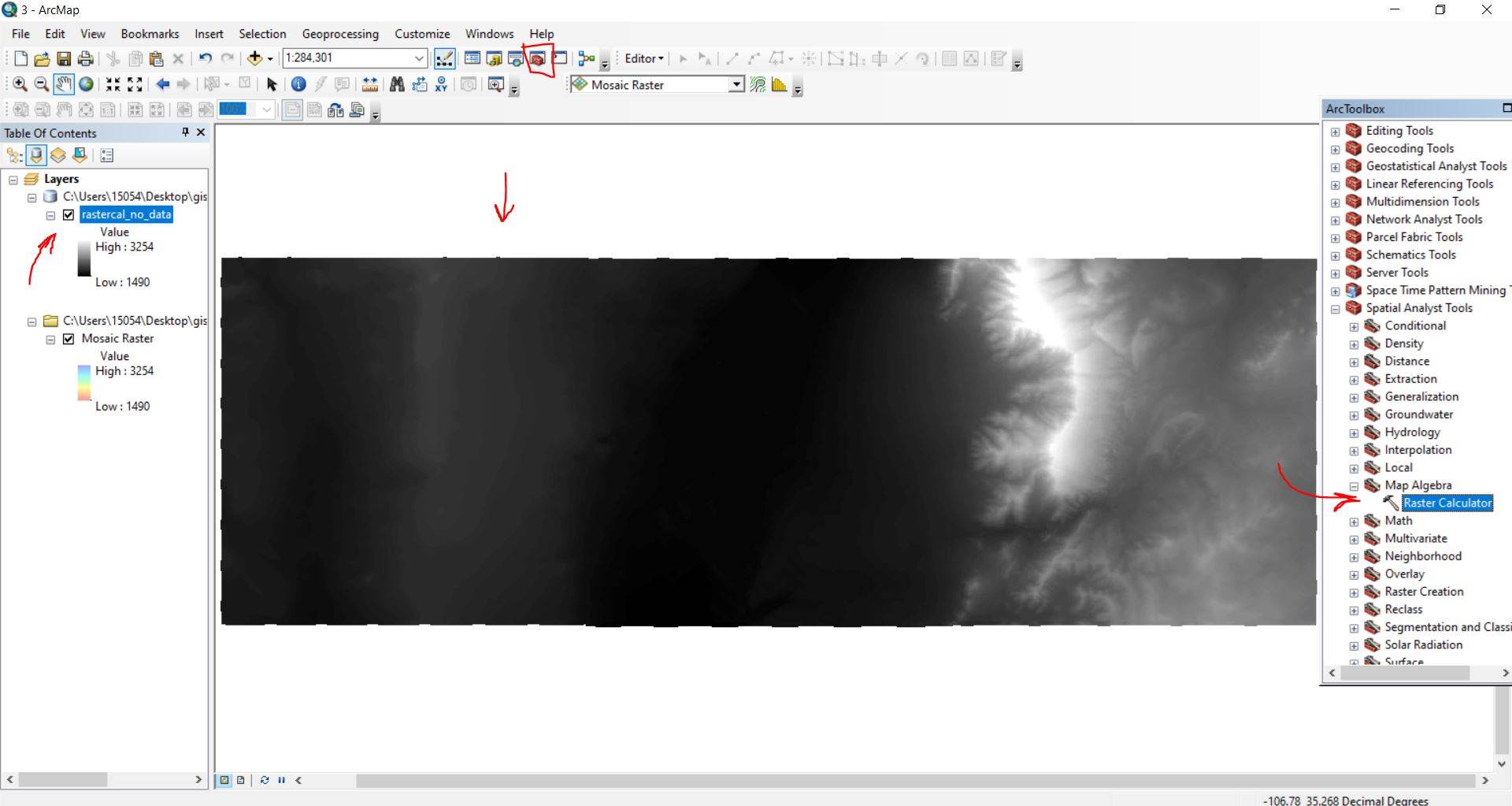This screenshot has width=1512, height=806.
Task: Open the Windows menu
Action: 489,34
